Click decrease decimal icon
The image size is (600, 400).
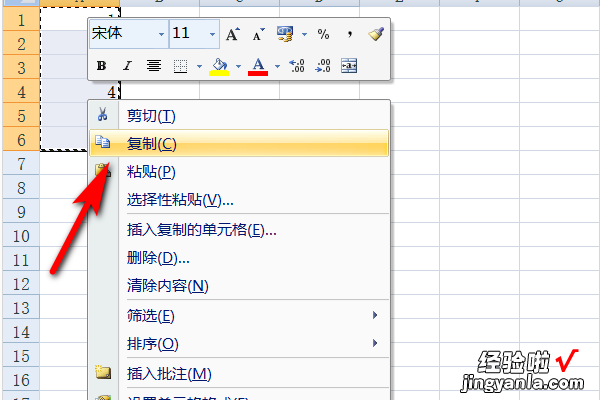323,66
